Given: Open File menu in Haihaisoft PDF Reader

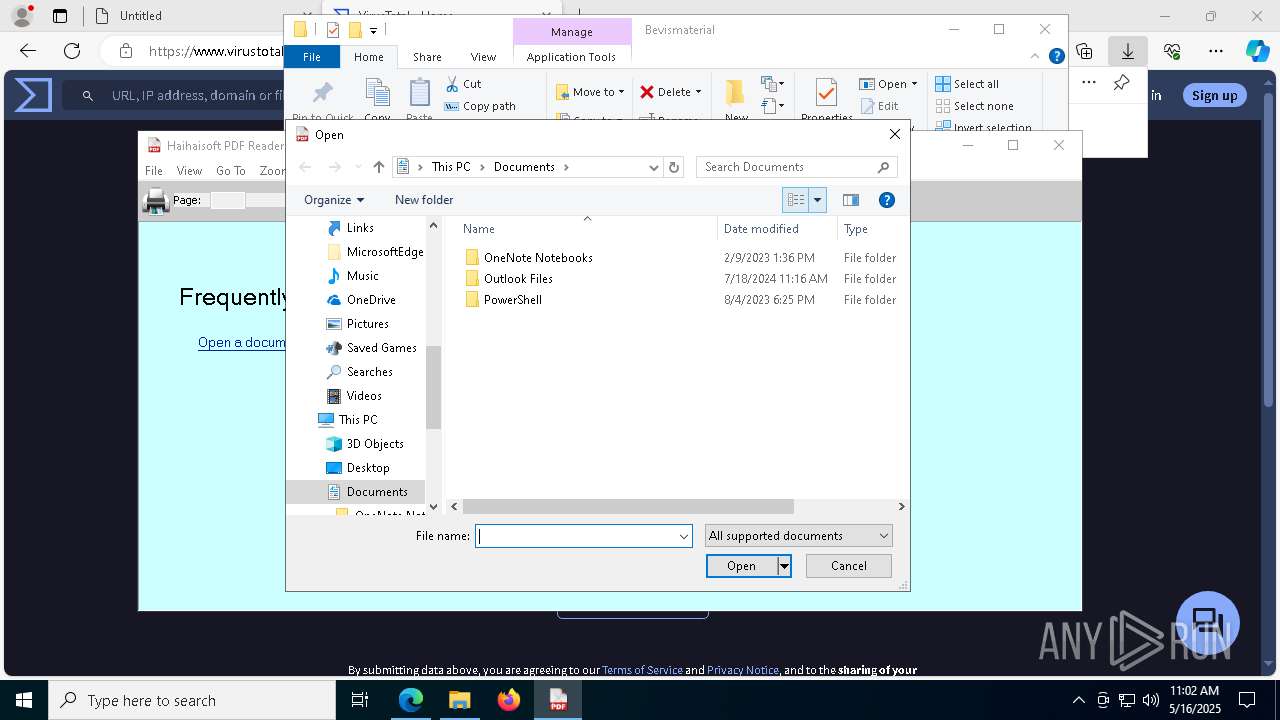Looking at the screenshot, I should coord(154,171).
